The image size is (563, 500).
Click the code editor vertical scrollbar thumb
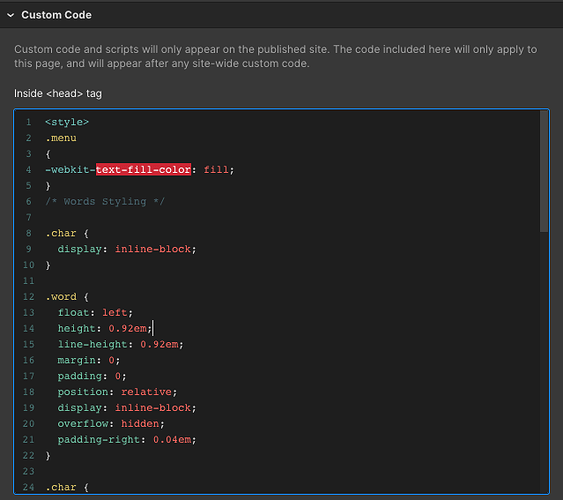(544, 171)
